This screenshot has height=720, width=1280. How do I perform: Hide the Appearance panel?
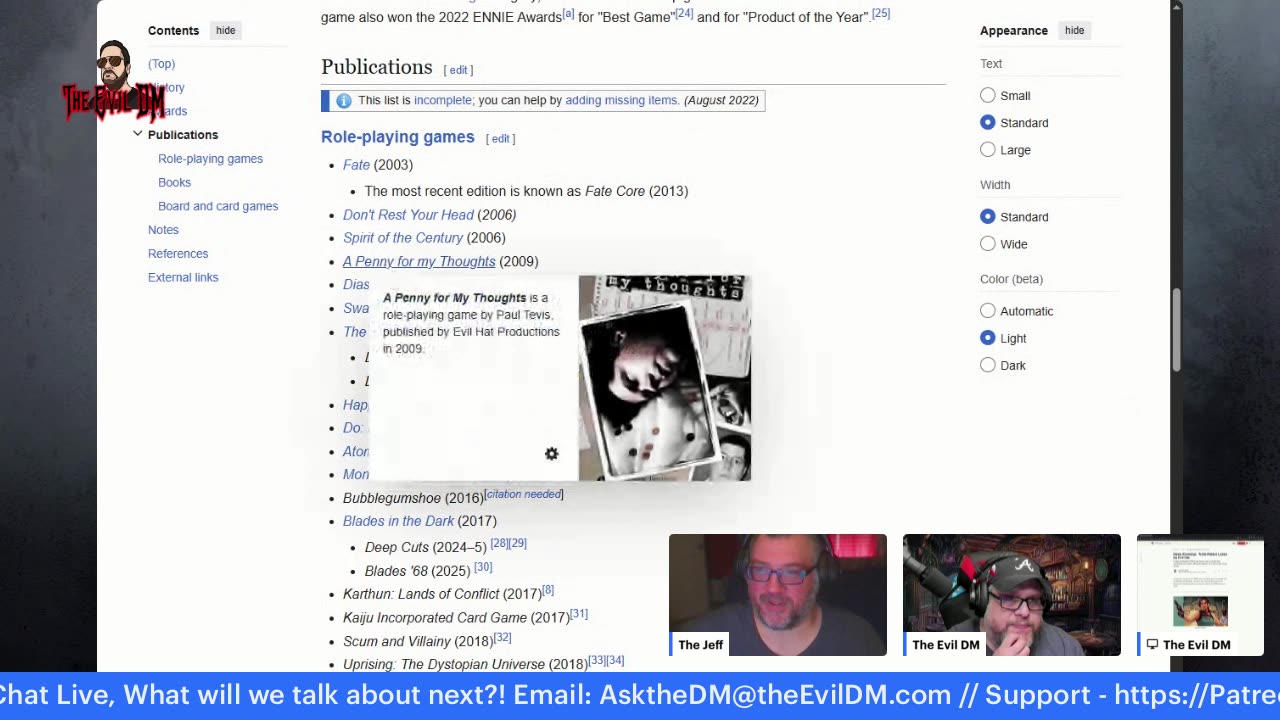click(1074, 30)
